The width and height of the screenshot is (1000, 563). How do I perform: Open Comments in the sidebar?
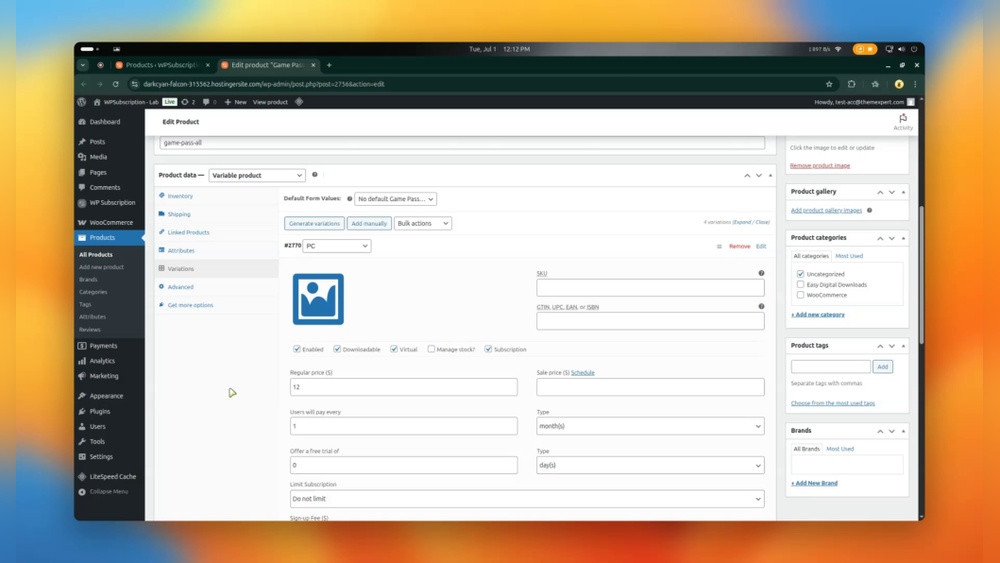(105, 187)
